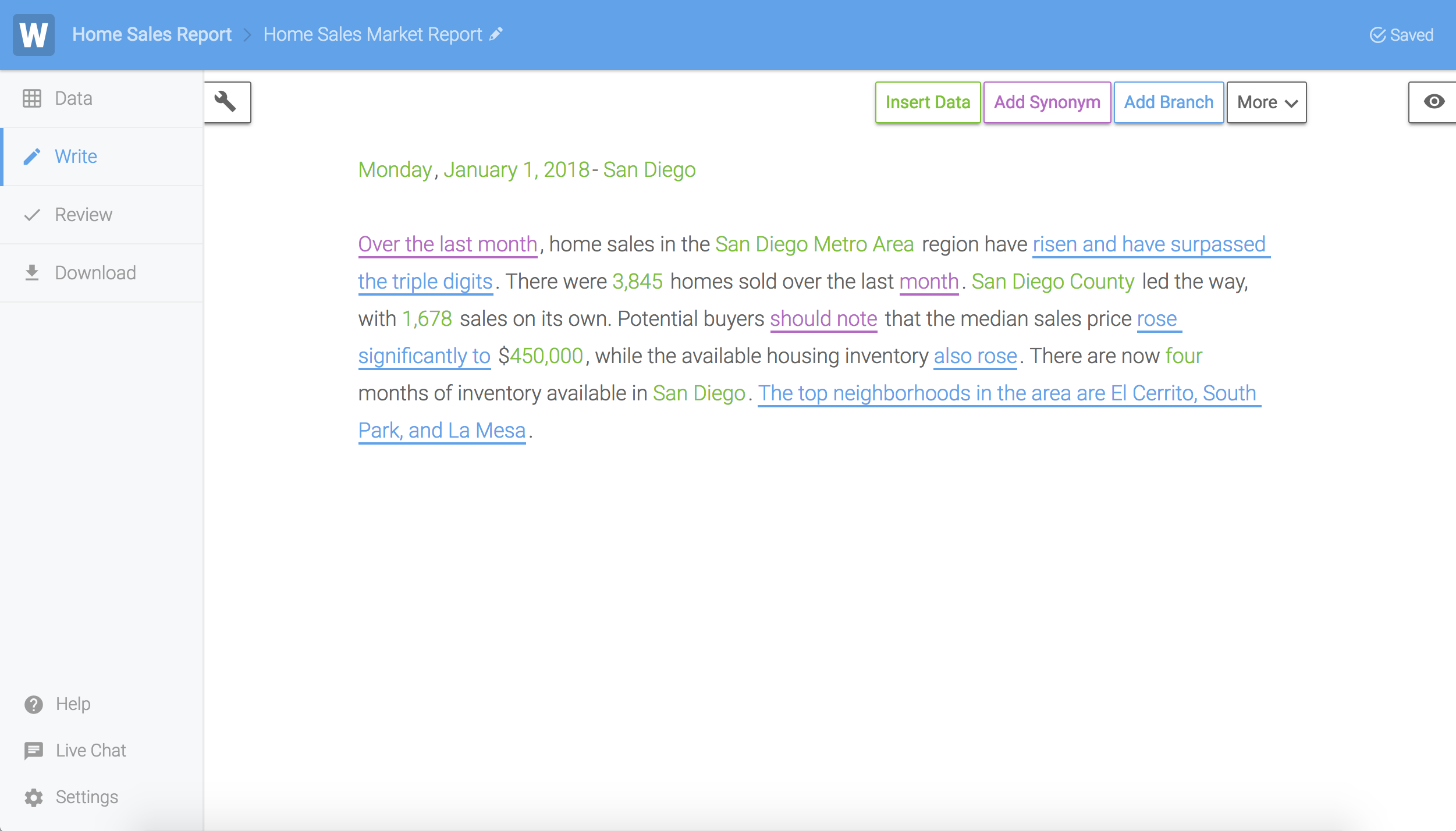Click the $450,000 data variable

click(x=546, y=356)
